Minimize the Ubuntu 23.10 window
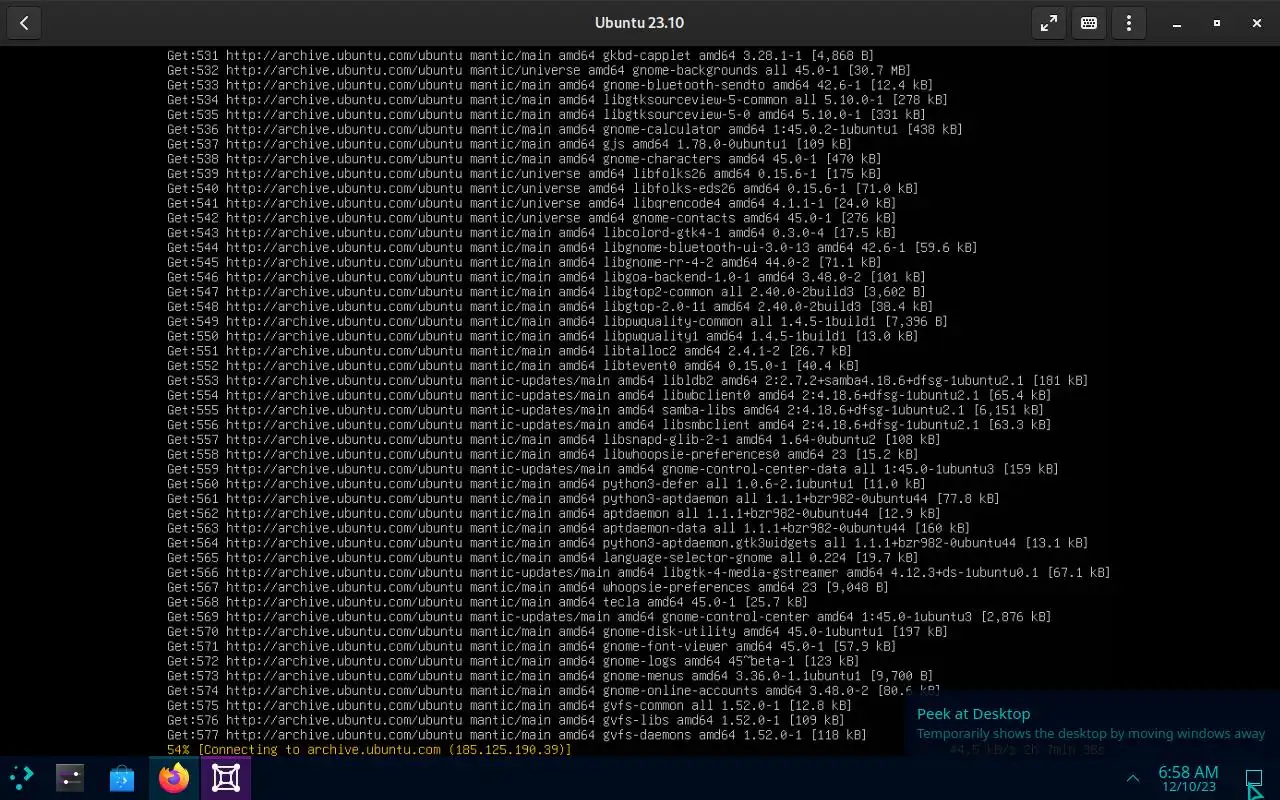Image resolution: width=1280 pixels, height=800 pixels. 1177,23
